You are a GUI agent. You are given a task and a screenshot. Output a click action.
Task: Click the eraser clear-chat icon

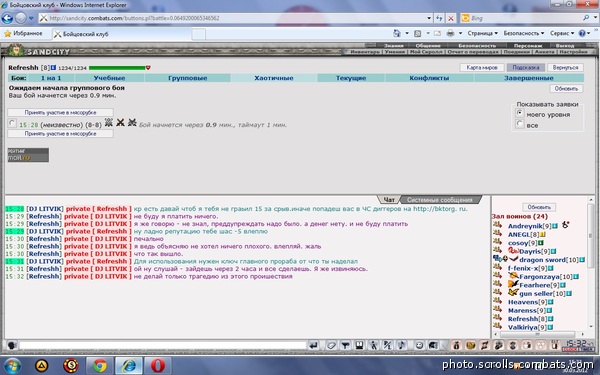[x=331, y=346]
